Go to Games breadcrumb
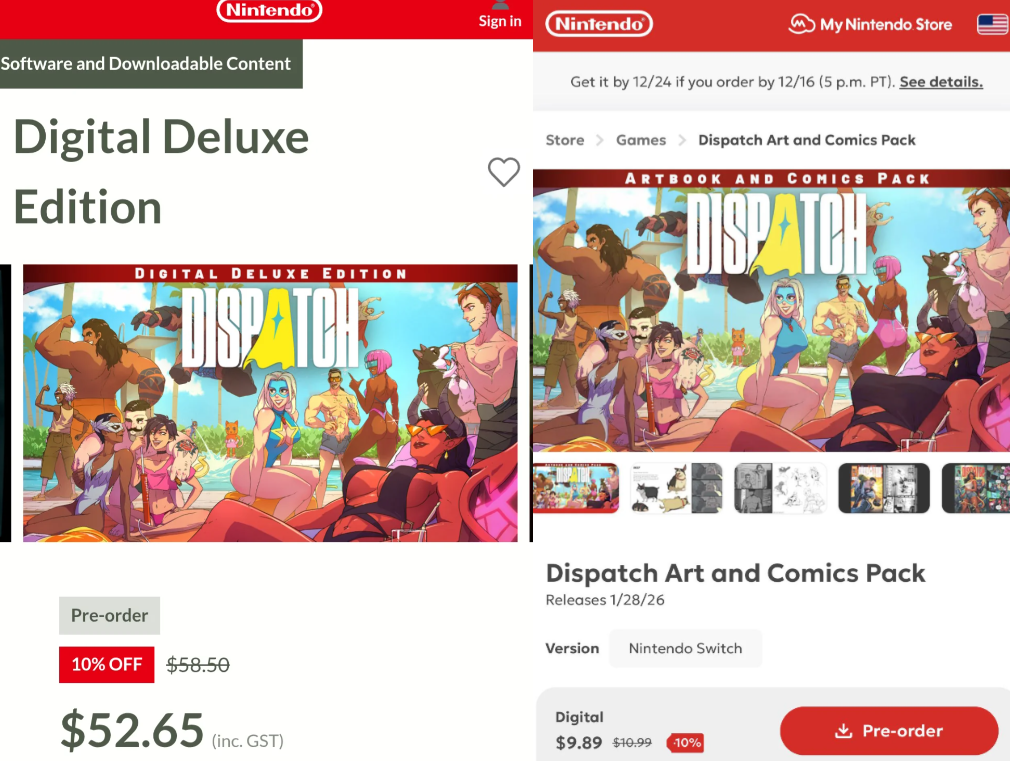 641,140
